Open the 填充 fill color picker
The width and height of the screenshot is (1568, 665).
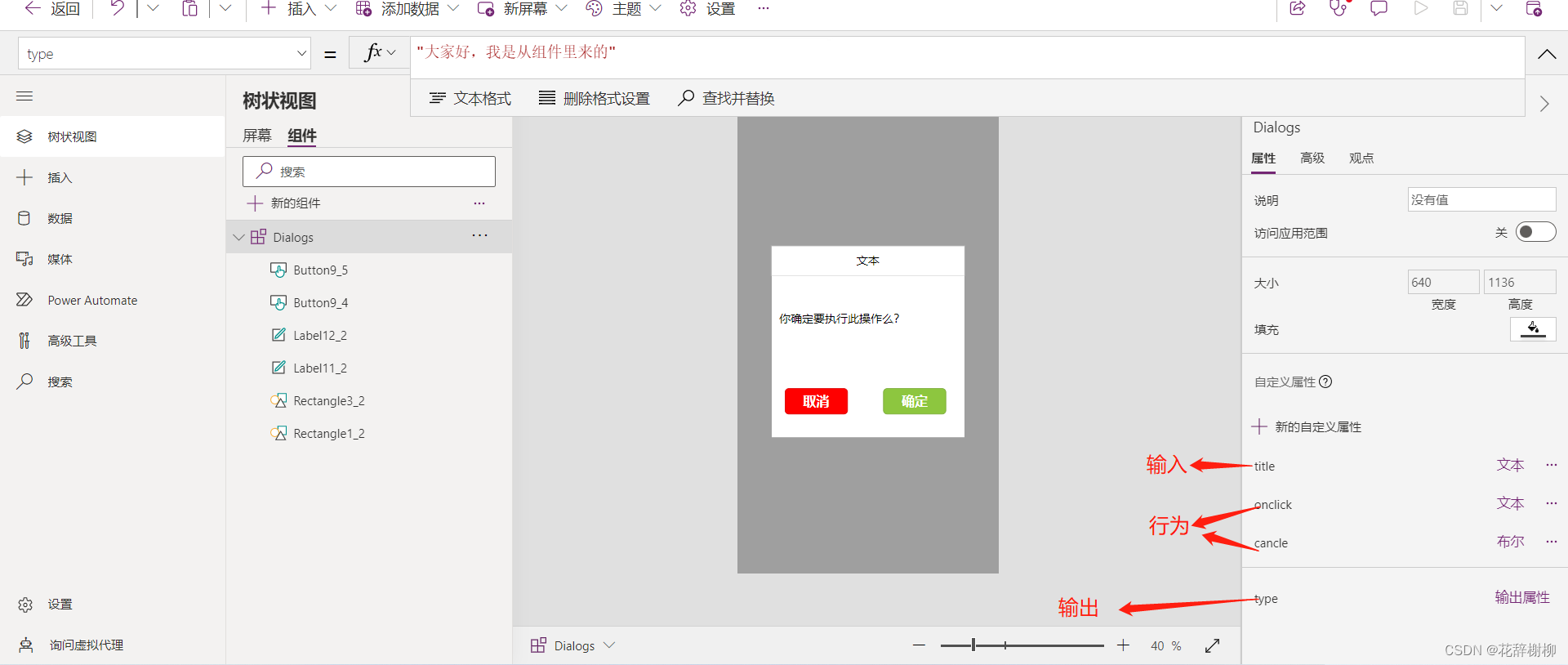1533,328
